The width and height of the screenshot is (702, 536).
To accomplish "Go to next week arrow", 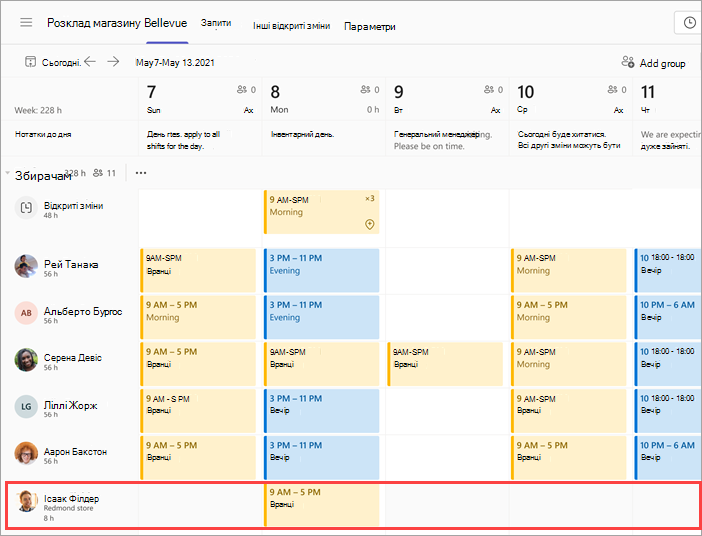I will (113, 62).
